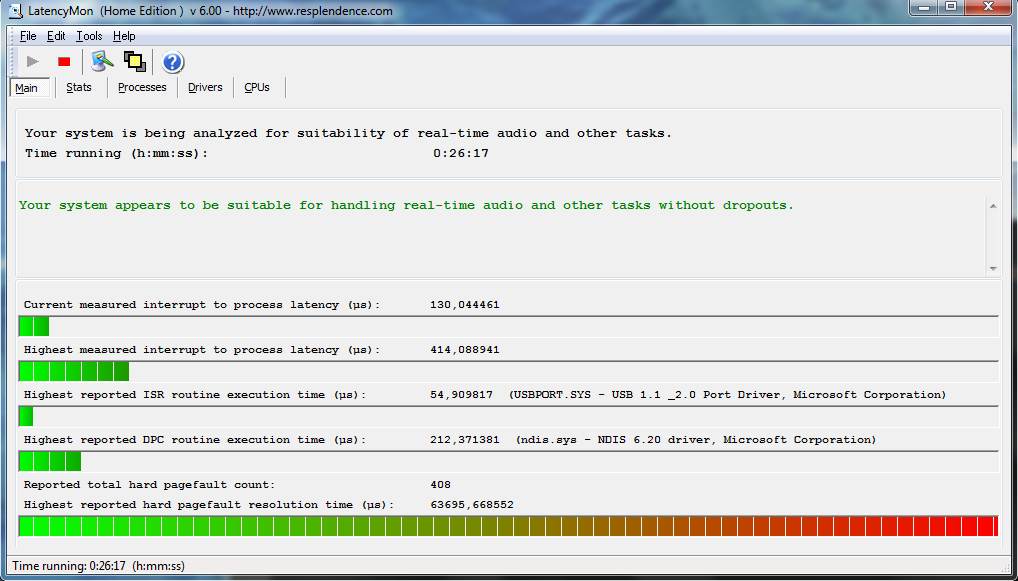Image resolution: width=1018 pixels, height=581 pixels.
Task: Click the message box scroll down arrow
Action: point(992,268)
